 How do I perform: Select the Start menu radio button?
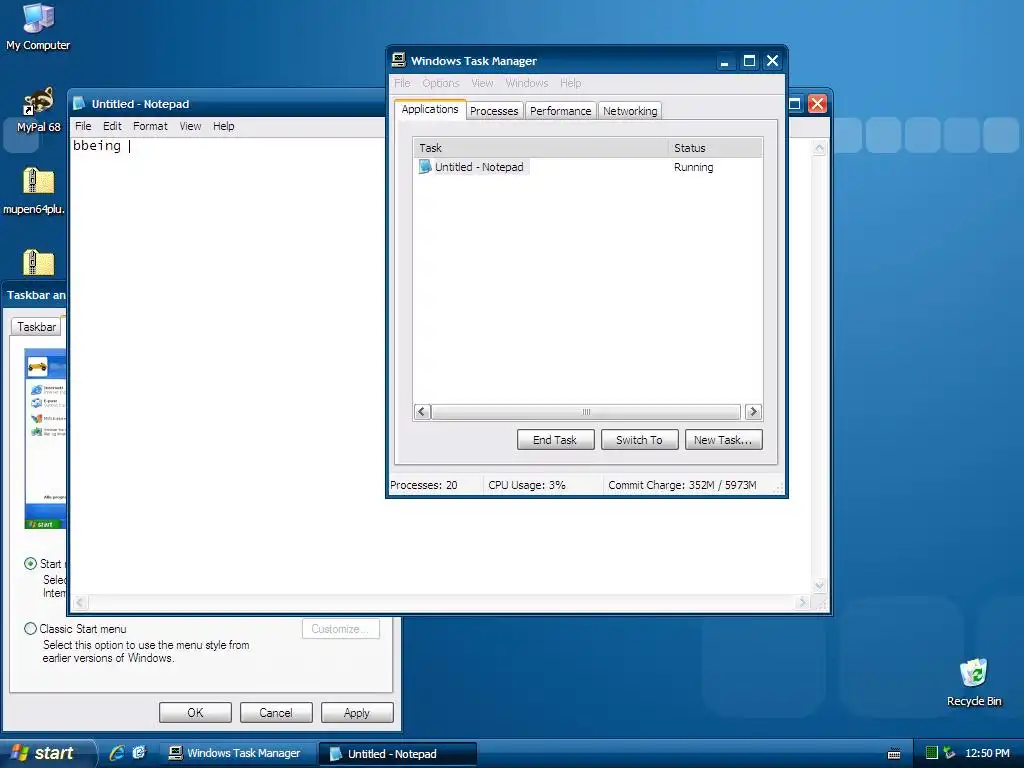pyautogui.click(x=30, y=564)
